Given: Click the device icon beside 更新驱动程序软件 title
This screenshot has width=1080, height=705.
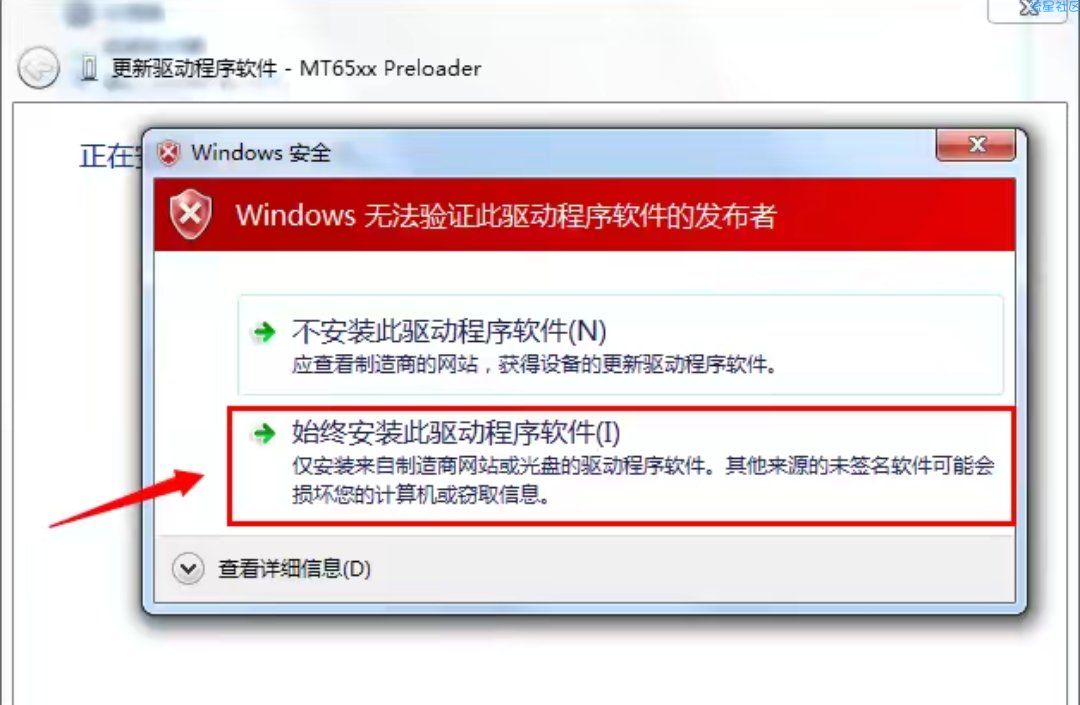Looking at the screenshot, I should click(89, 67).
